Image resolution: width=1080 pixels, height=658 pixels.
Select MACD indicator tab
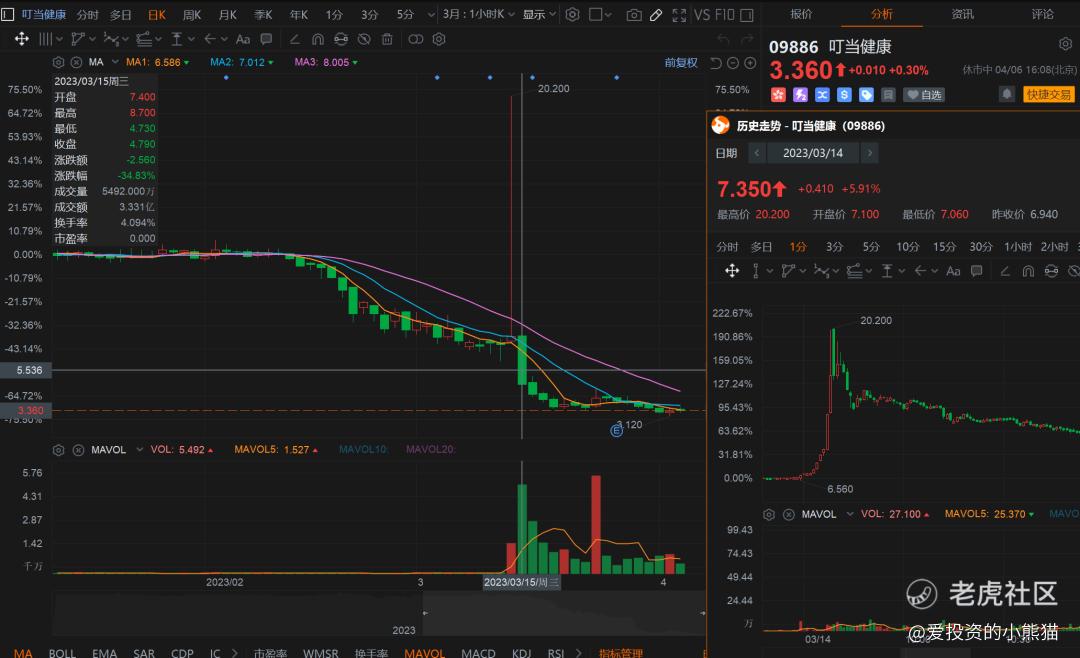(478, 652)
